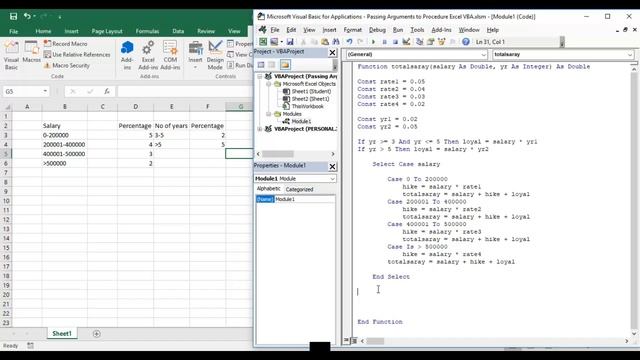
Task: Open the Debug menu in VBA editor
Action: coord(377,30)
